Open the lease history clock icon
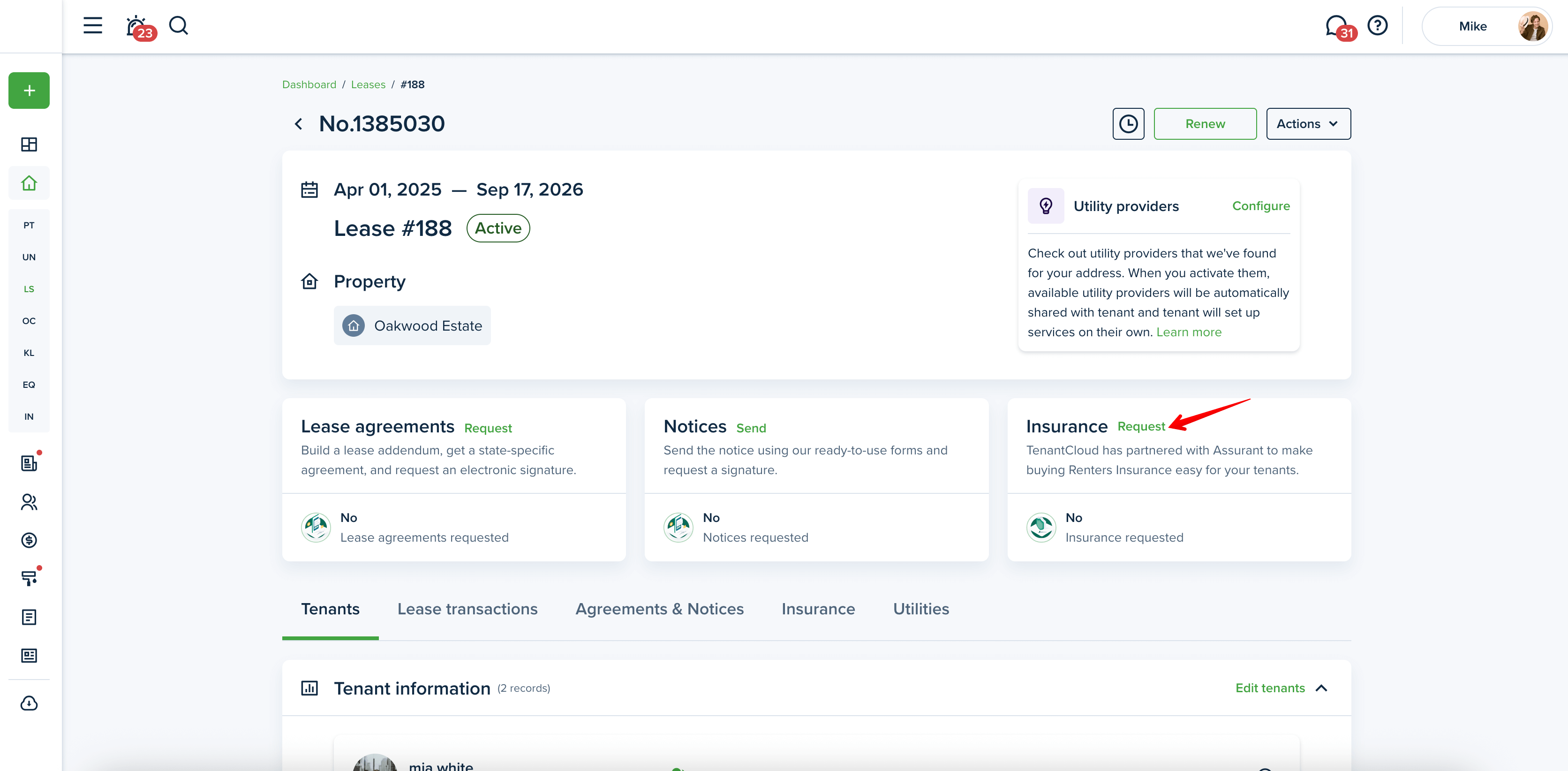The image size is (1568, 771). tap(1128, 124)
